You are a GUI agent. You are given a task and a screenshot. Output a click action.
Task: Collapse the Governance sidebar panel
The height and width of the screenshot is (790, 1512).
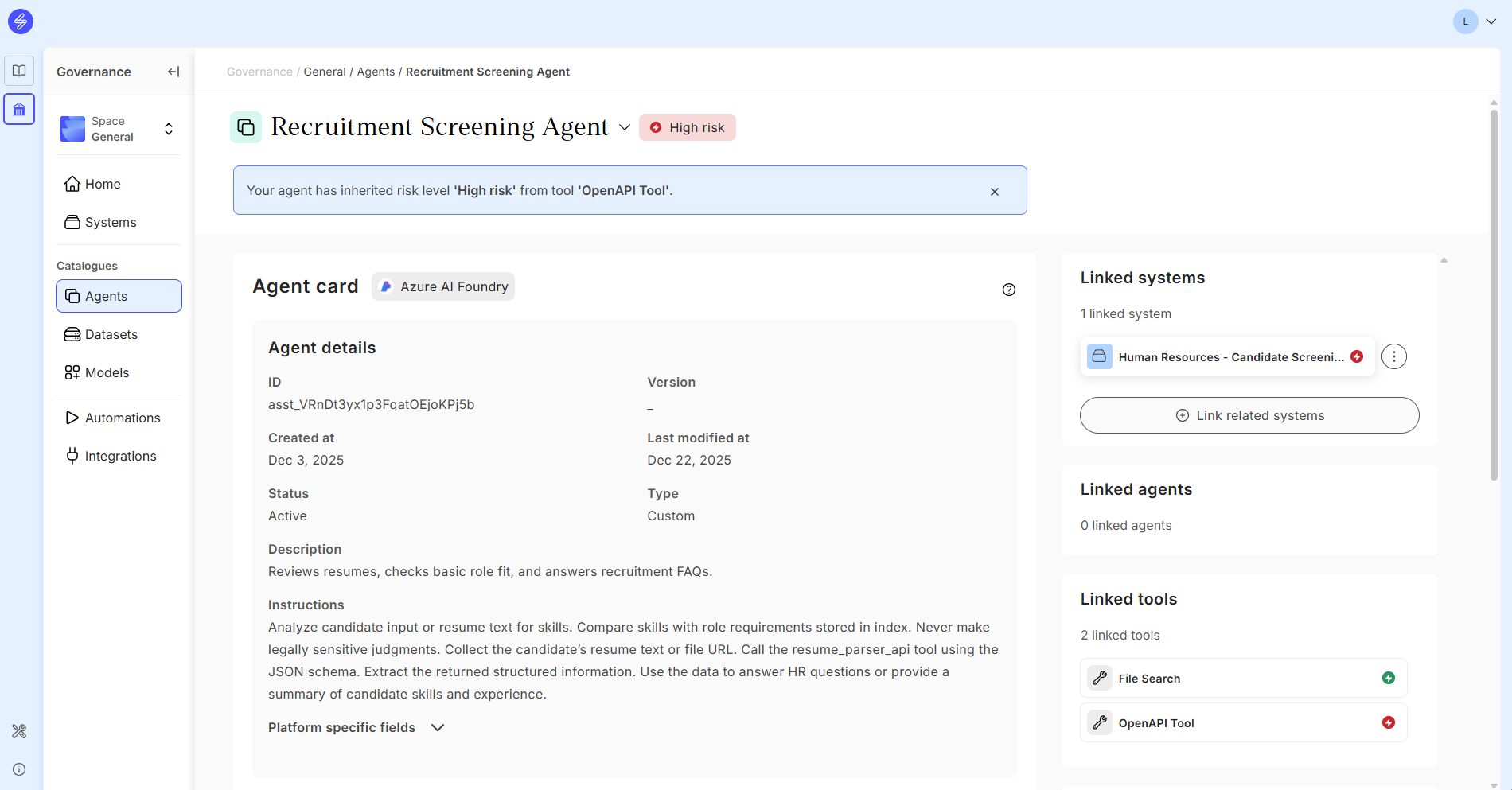point(173,72)
